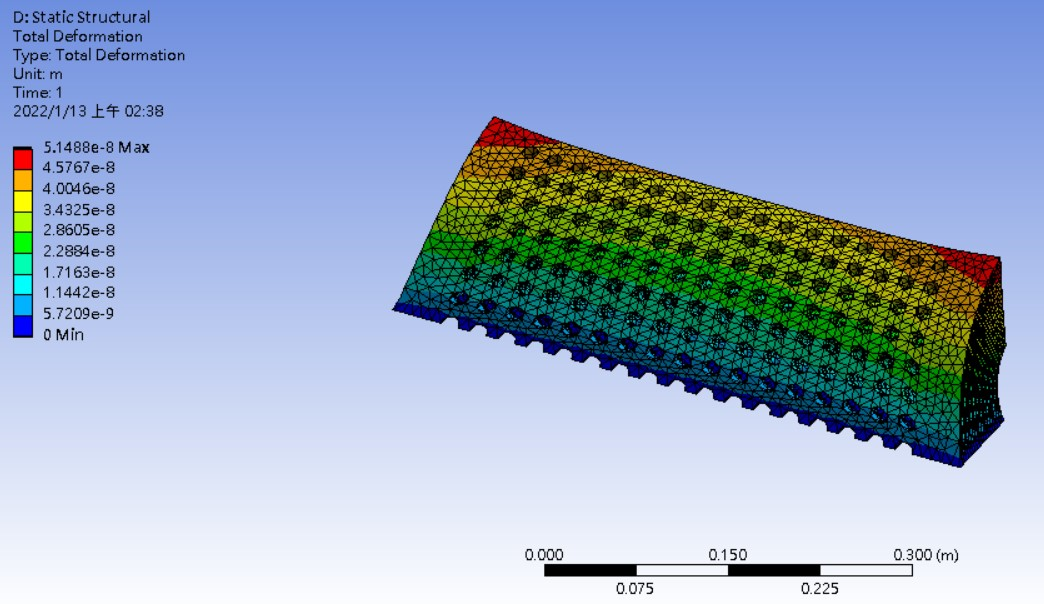Select the "4.5767e-8" legend value

pos(79,167)
